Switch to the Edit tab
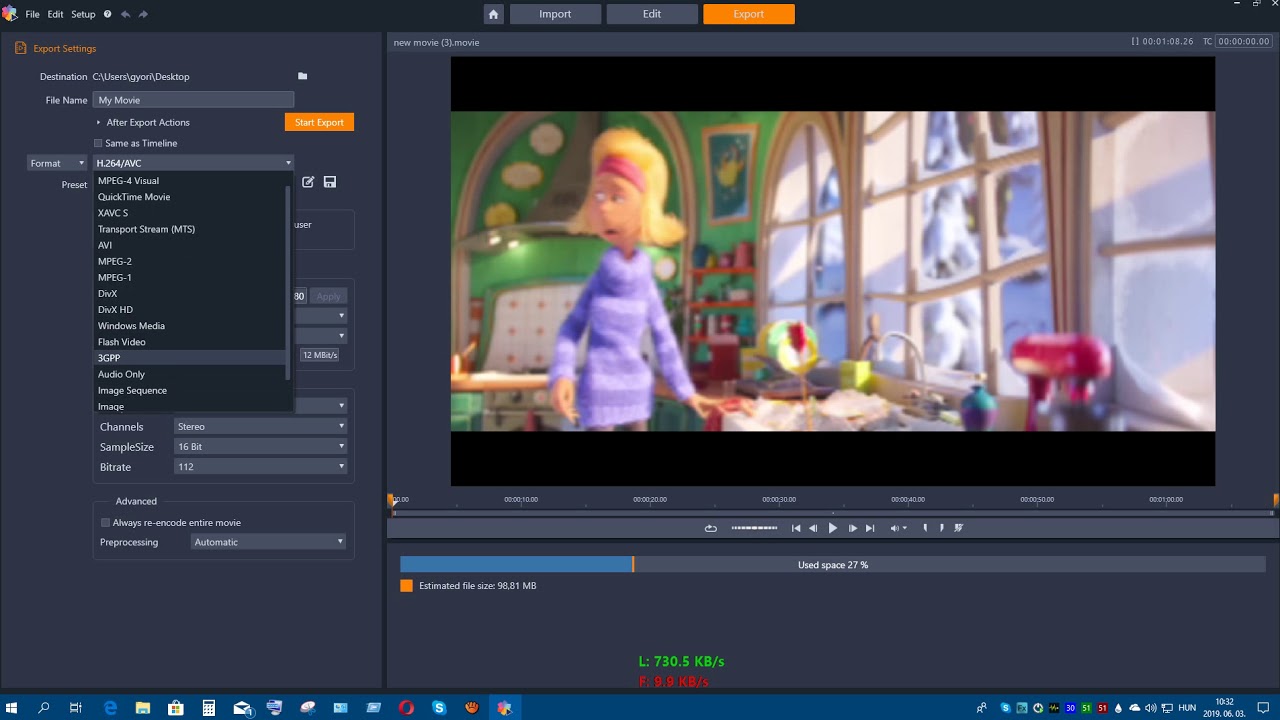The image size is (1280, 720). (652, 14)
